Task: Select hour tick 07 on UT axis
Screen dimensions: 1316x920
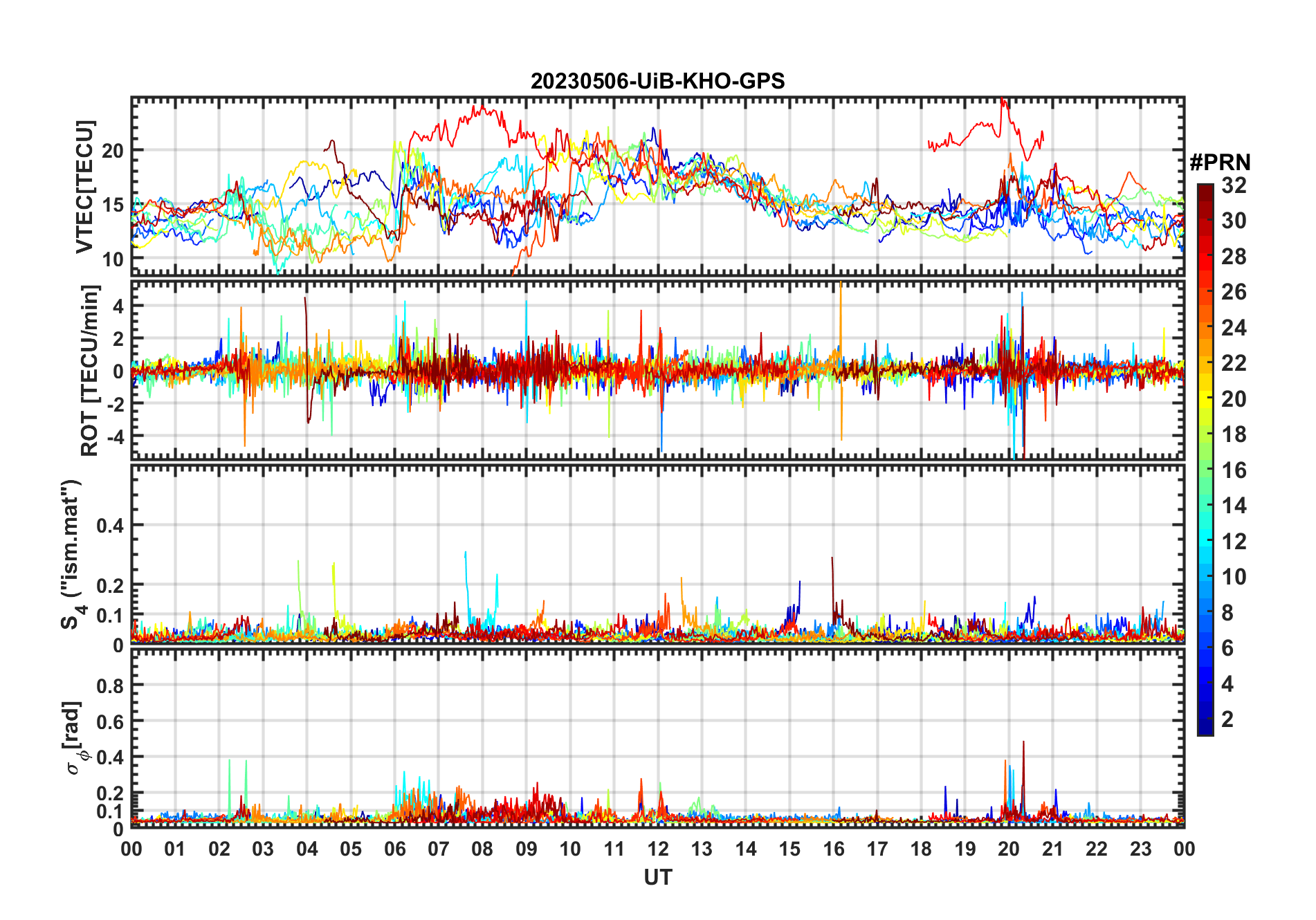Action: pyautogui.click(x=439, y=849)
